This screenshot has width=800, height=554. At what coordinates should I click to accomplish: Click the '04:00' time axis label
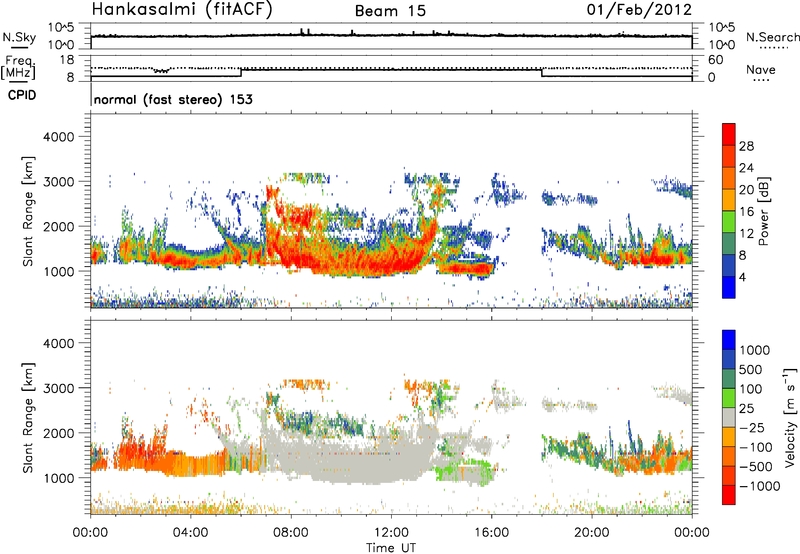190,533
